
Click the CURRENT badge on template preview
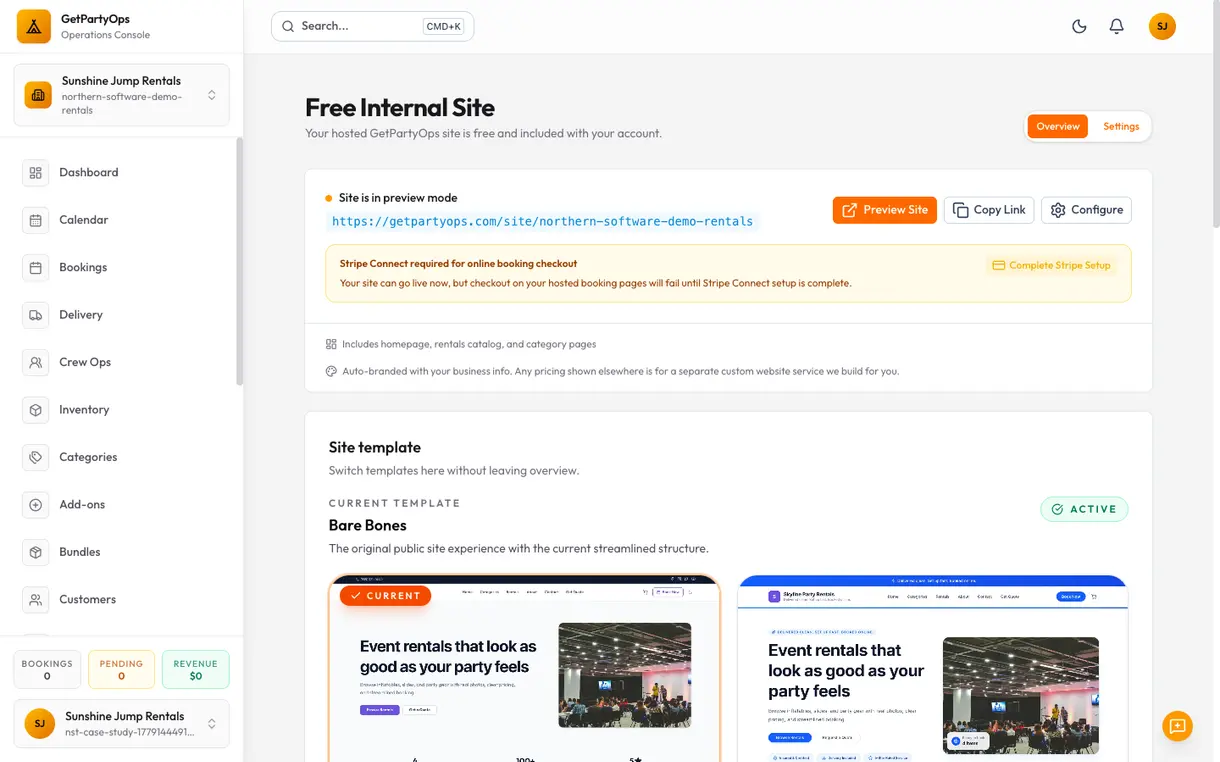coord(385,596)
